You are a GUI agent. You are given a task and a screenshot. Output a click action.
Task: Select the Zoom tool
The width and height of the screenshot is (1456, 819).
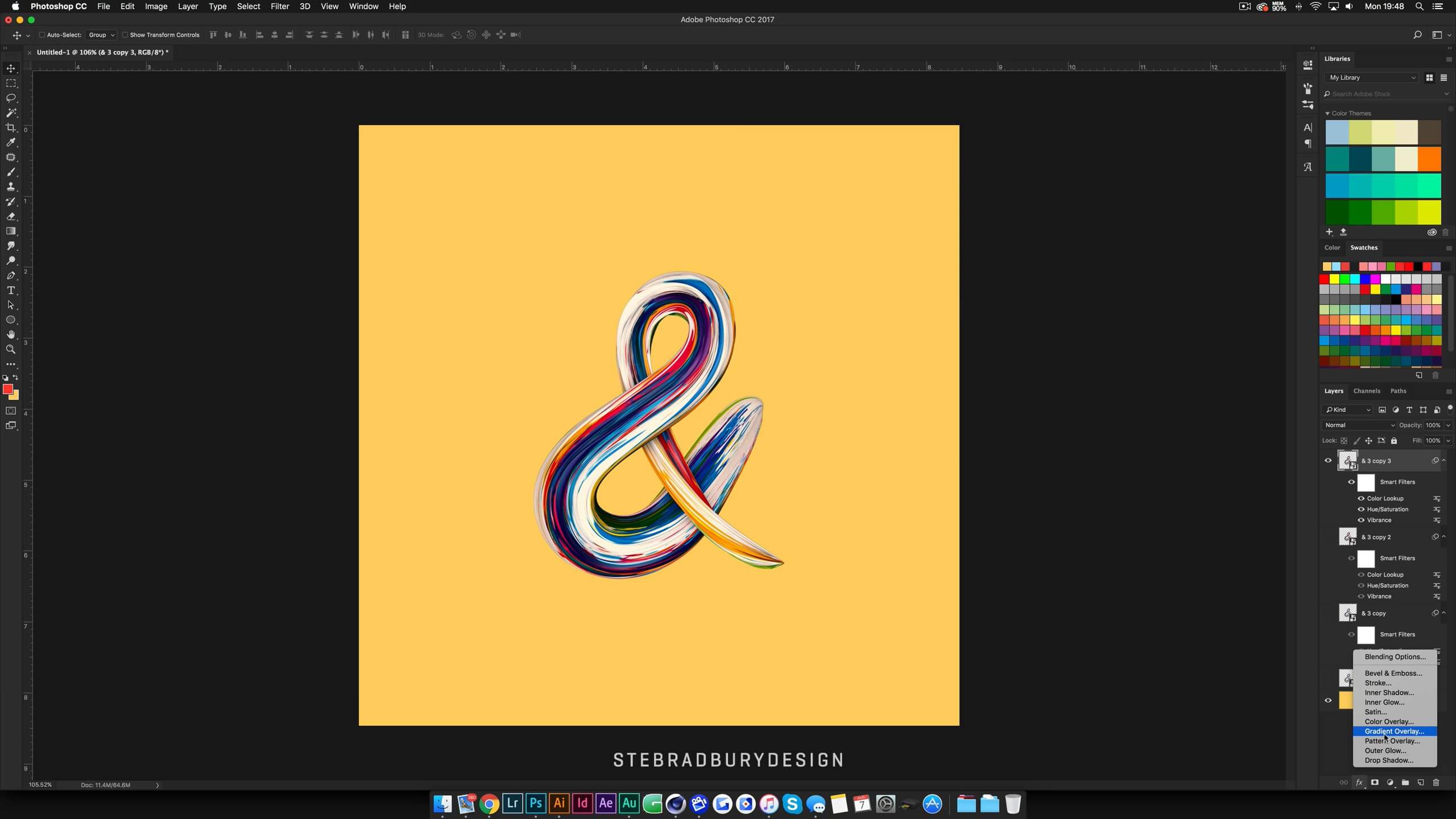tap(11, 349)
